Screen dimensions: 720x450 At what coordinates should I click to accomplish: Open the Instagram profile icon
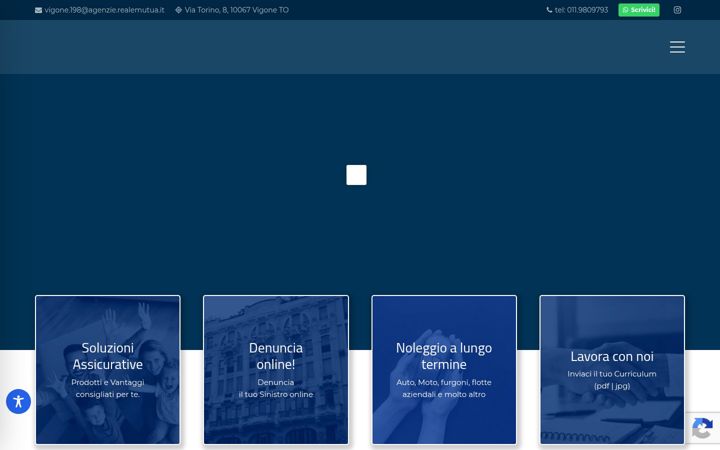[677, 10]
